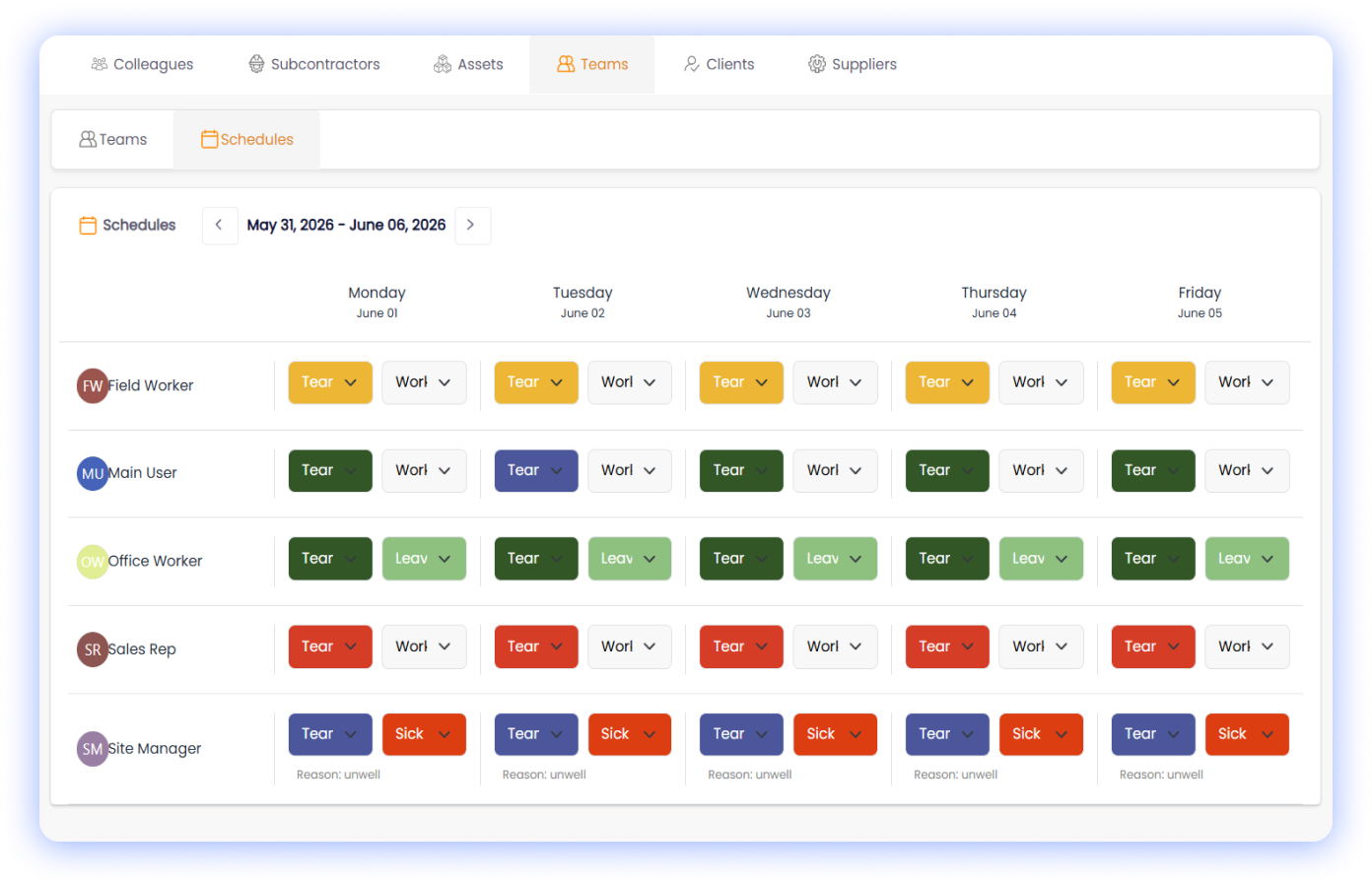Image resolution: width=1372 pixels, height=885 pixels.
Task: Click the Schedules calendar icon beside the date range
Action: (x=88, y=226)
